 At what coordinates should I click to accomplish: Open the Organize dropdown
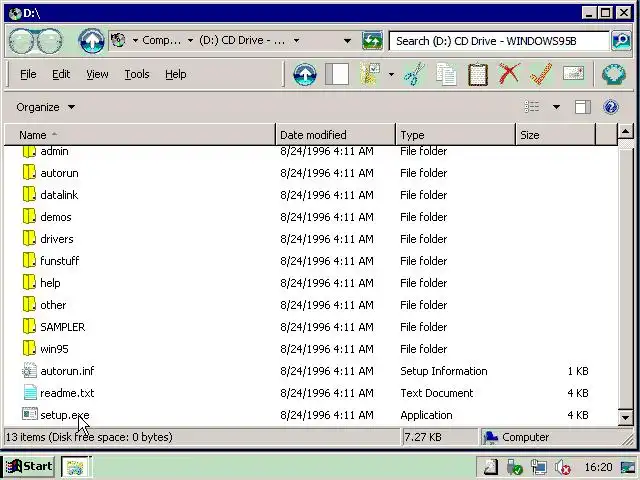point(45,107)
